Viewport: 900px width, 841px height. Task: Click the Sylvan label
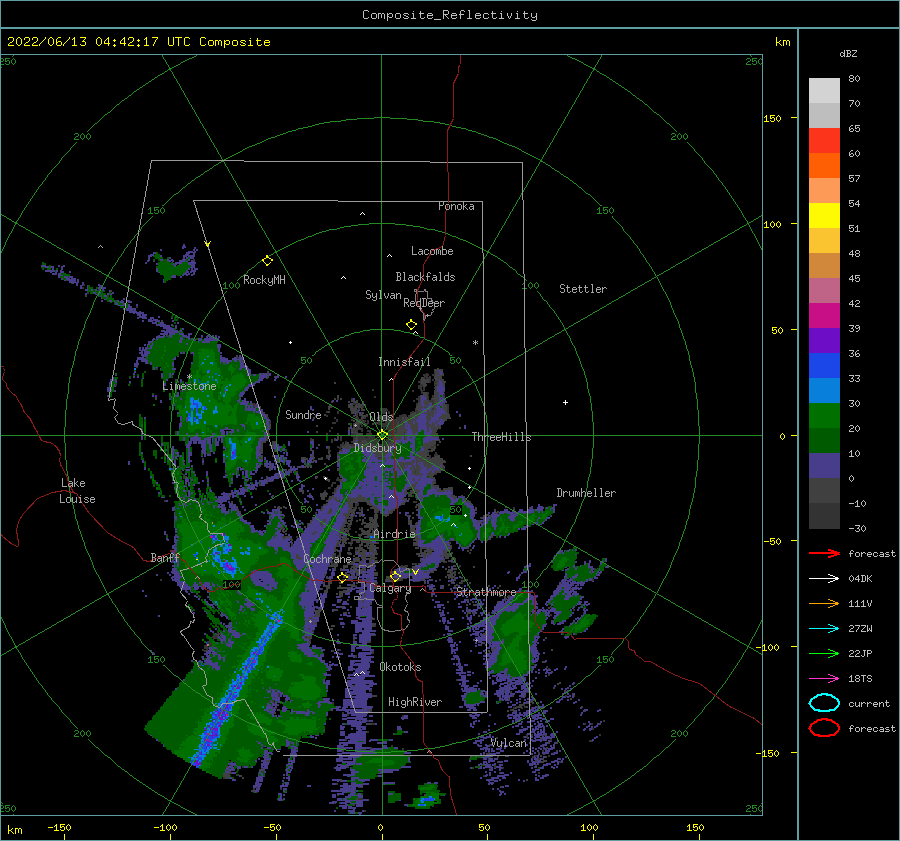tap(383, 295)
